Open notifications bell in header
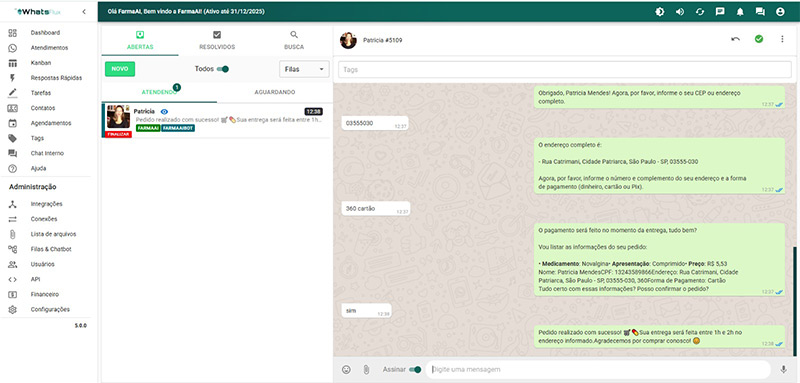Screen dimensions: 800x383 (740, 12)
